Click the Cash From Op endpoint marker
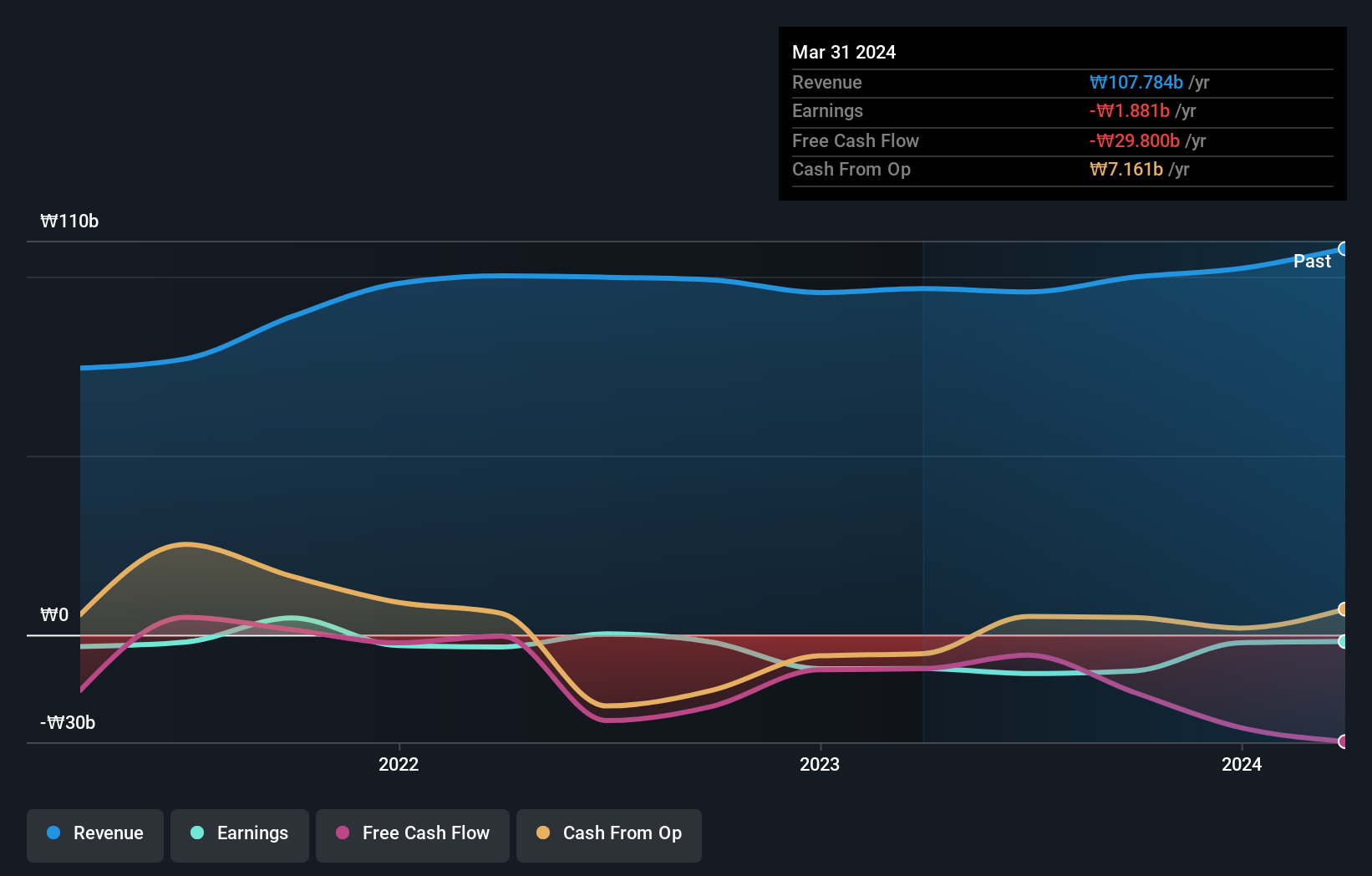Screen dimensions: 1372x876 [x=1344, y=609]
